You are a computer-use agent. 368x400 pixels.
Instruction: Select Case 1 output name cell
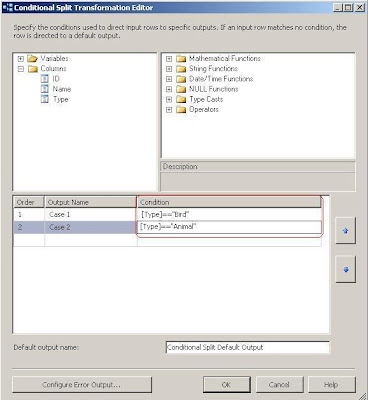(x=91, y=214)
